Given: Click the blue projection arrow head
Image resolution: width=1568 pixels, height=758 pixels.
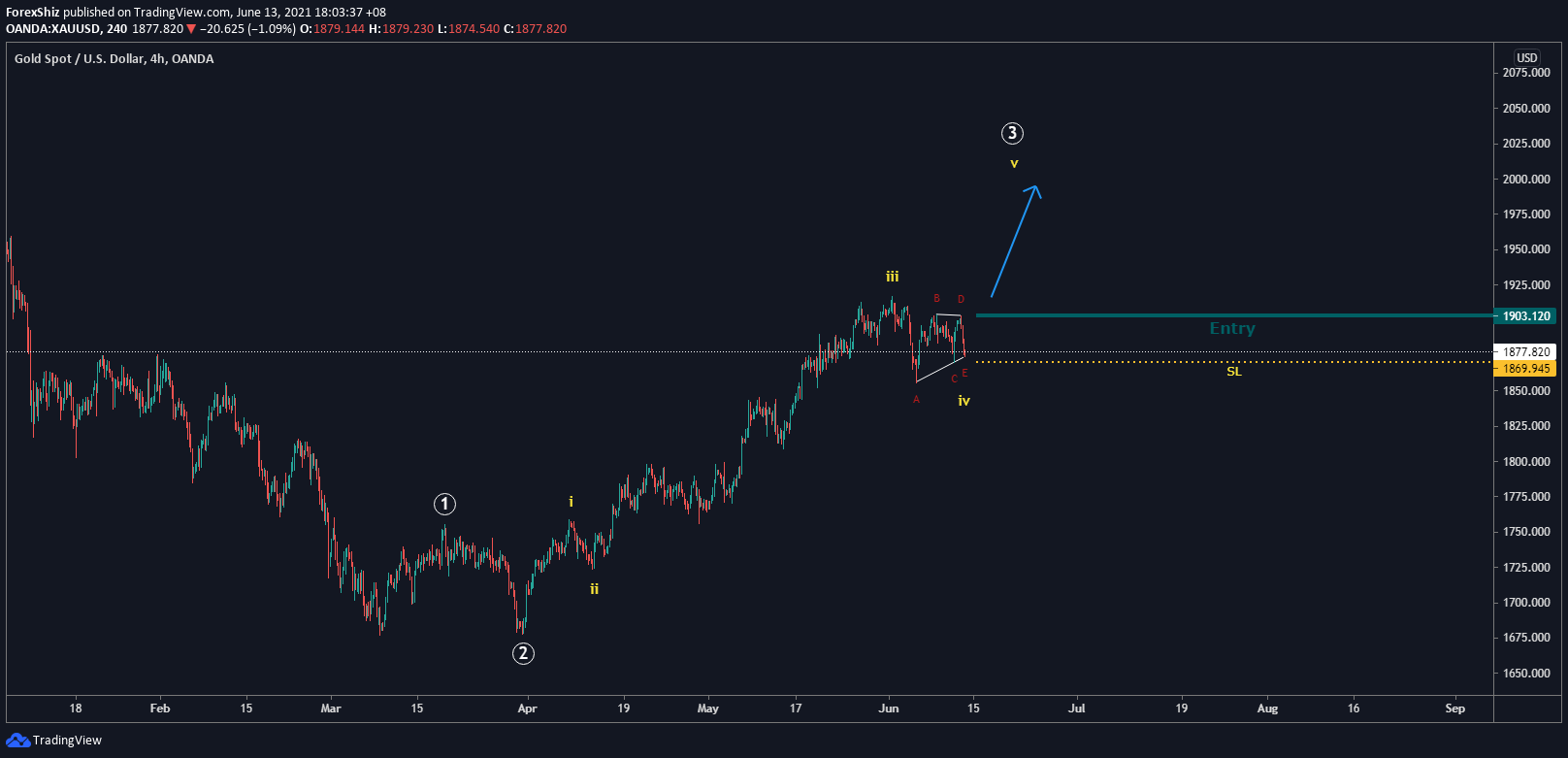Looking at the screenshot, I should (x=1035, y=190).
